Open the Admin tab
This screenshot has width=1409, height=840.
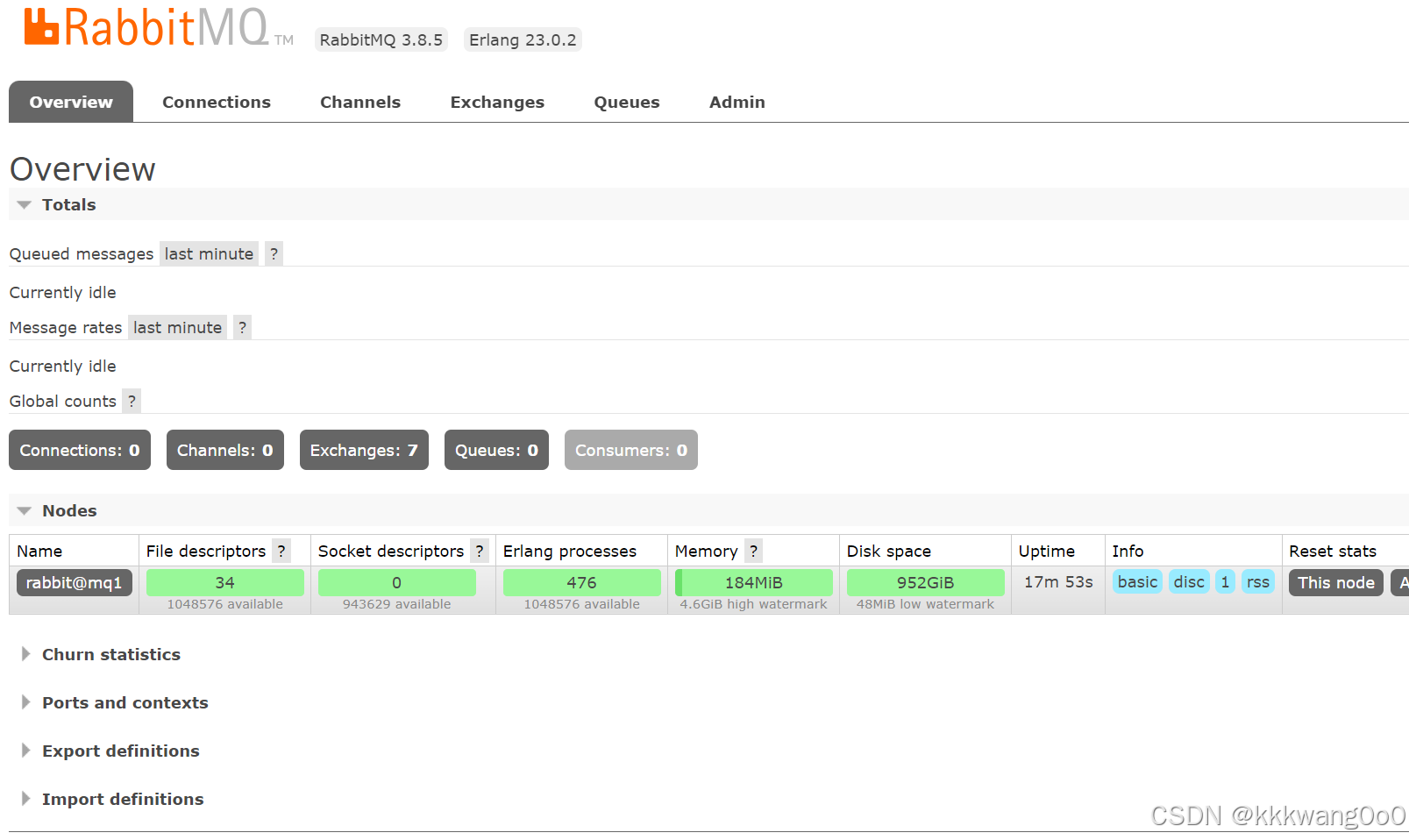(737, 102)
